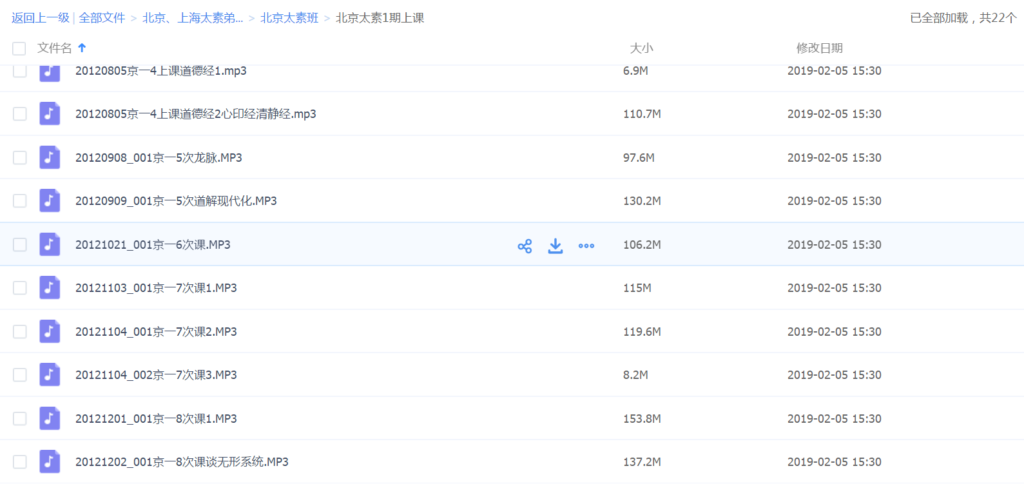The height and width of the screenshot is (484, 1024).
Task: Click music icon of 20120909 道解现代化 file
Action: tap(50, 201)
